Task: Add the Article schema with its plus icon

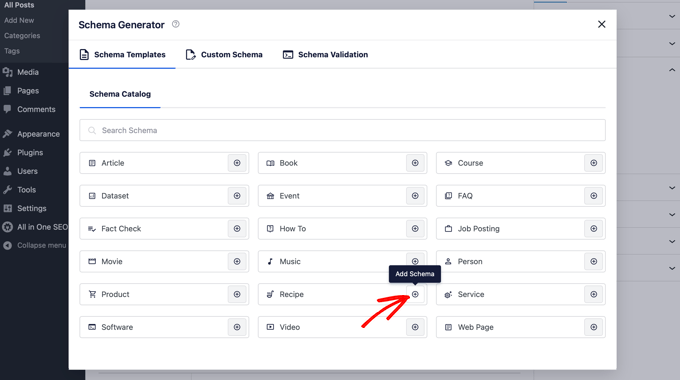Action: 237,163
